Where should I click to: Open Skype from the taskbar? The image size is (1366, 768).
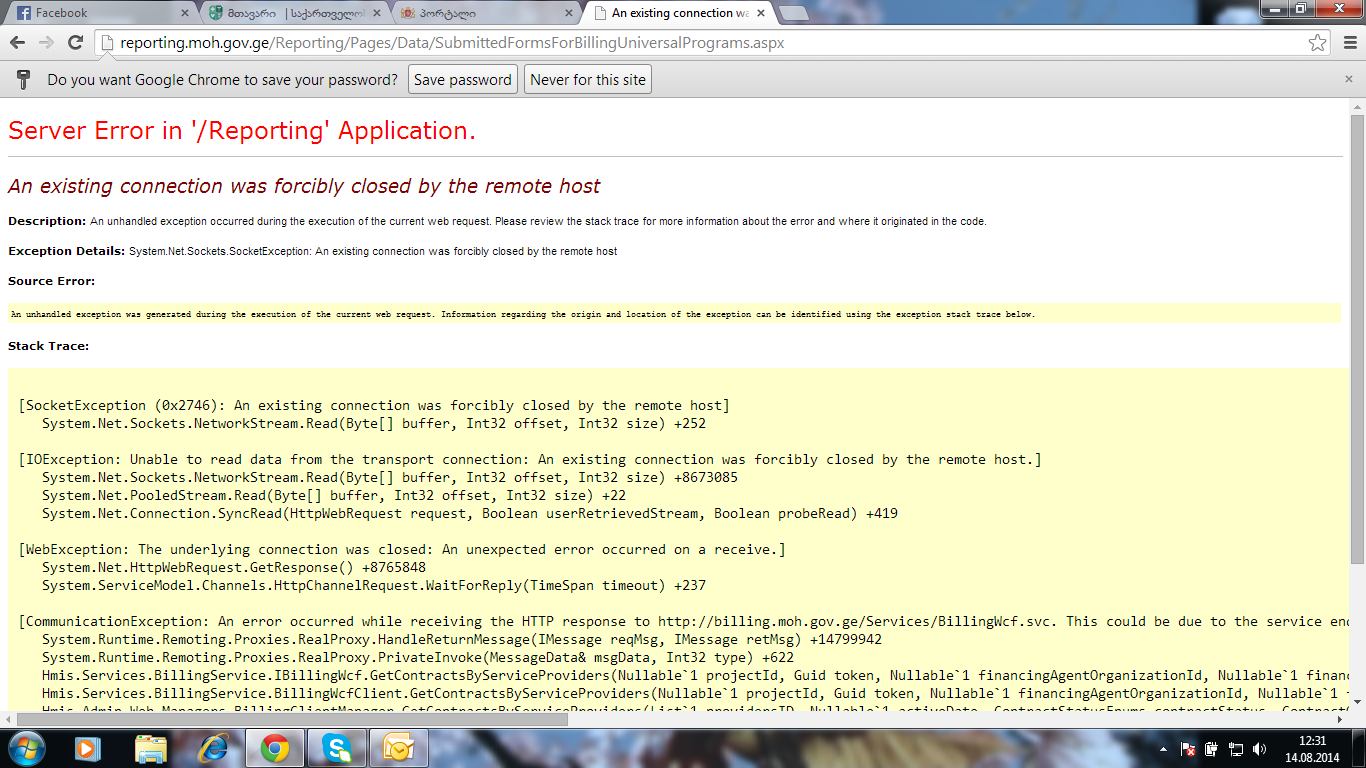336,748
